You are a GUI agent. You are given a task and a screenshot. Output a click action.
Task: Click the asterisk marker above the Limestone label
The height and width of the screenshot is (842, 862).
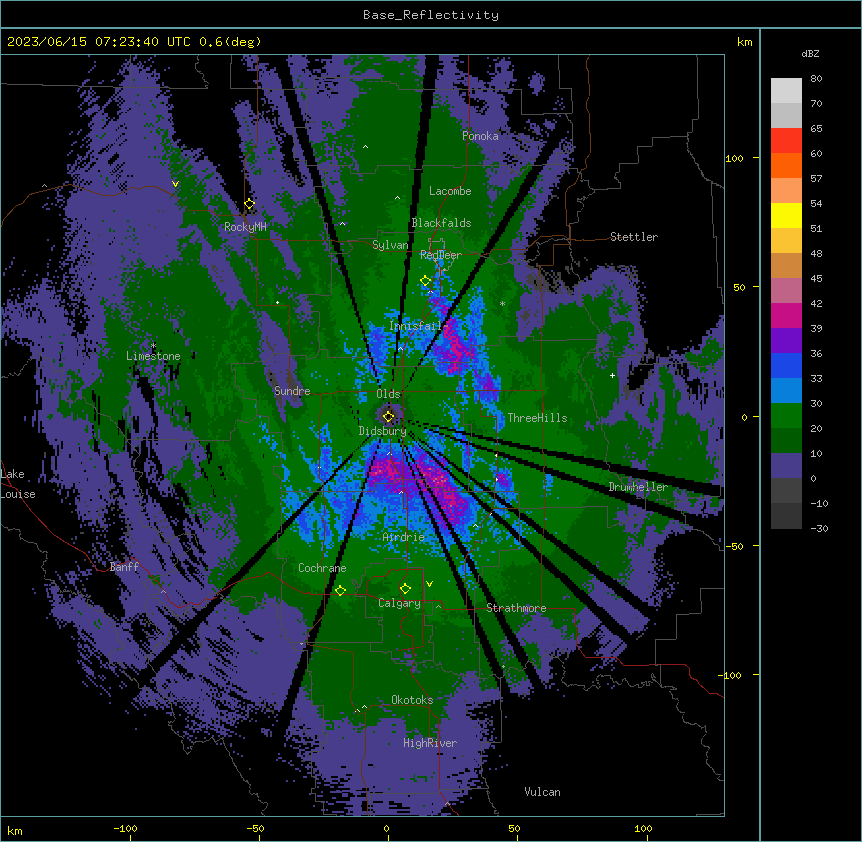(153, 346)
